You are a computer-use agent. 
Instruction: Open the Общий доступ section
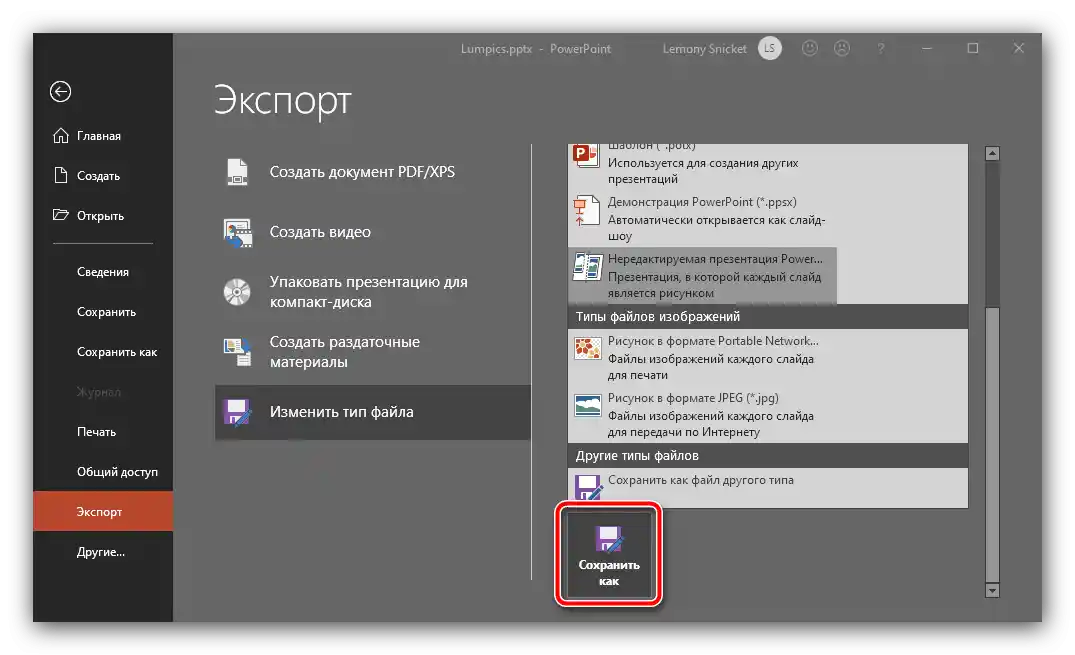pos(103,472)
